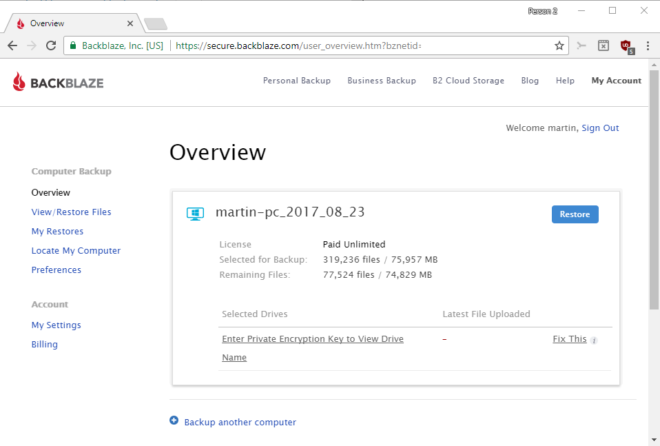Select Overview in the sidebar
Viewport: 660px width, 446px height.
[51, 193]
